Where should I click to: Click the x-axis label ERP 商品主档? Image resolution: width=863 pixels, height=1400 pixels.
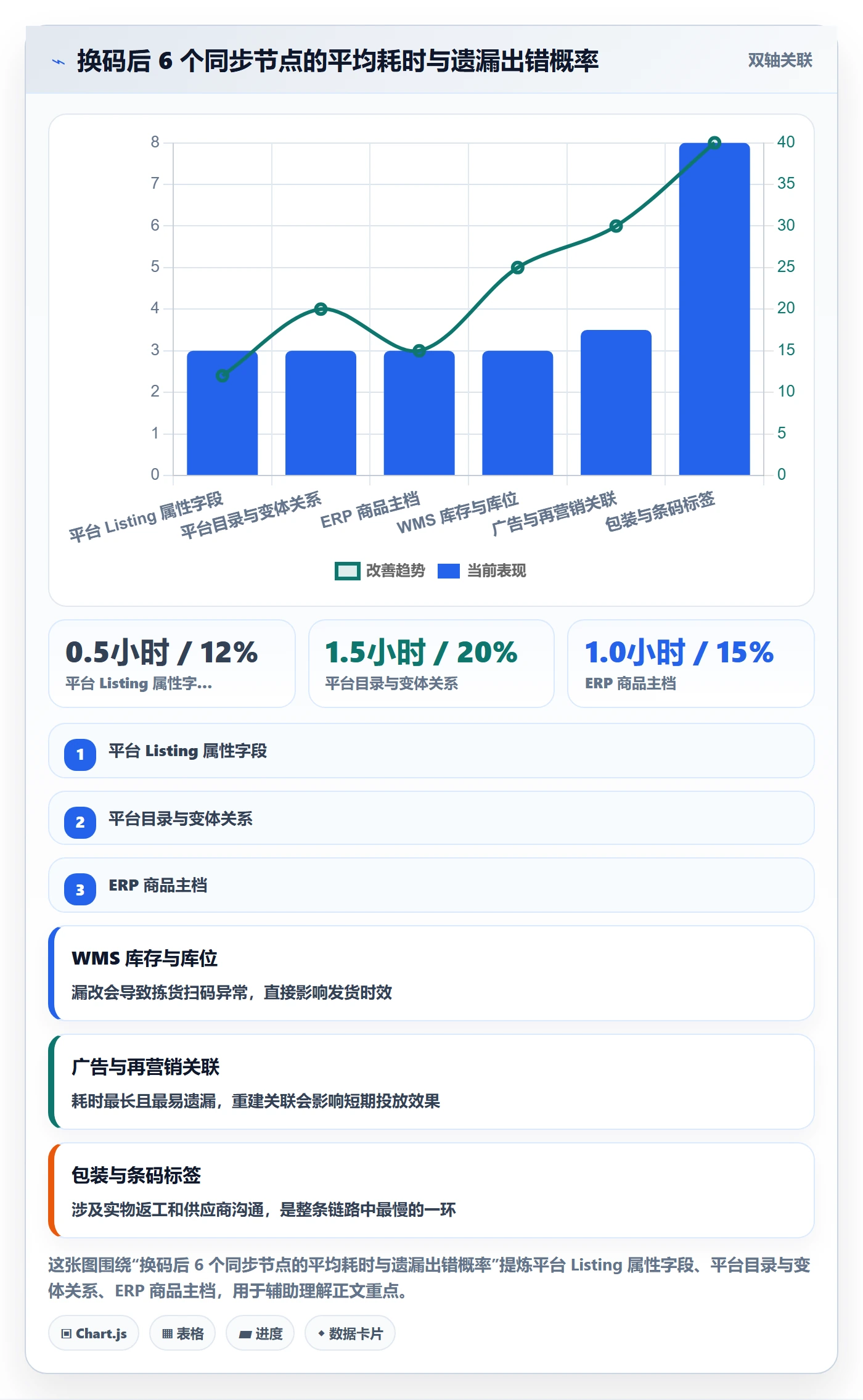[370, 510]
